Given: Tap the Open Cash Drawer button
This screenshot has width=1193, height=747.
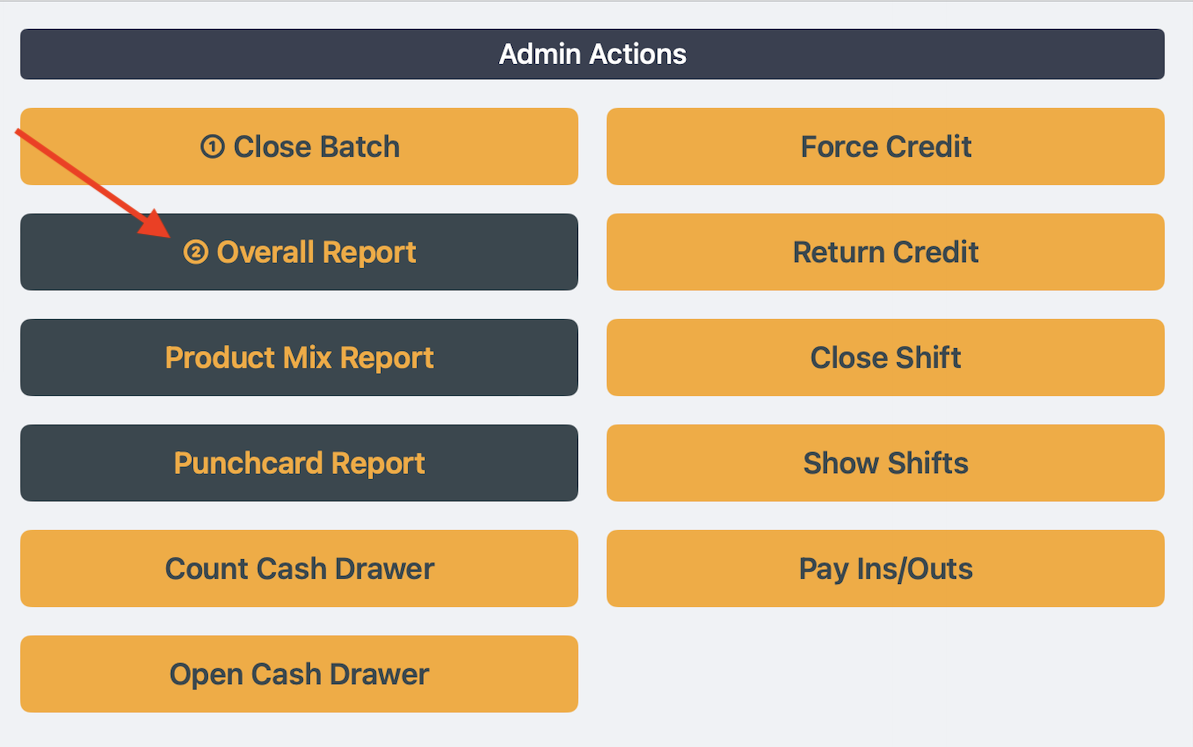Looking at the screenshot, I should pos(299,674).
